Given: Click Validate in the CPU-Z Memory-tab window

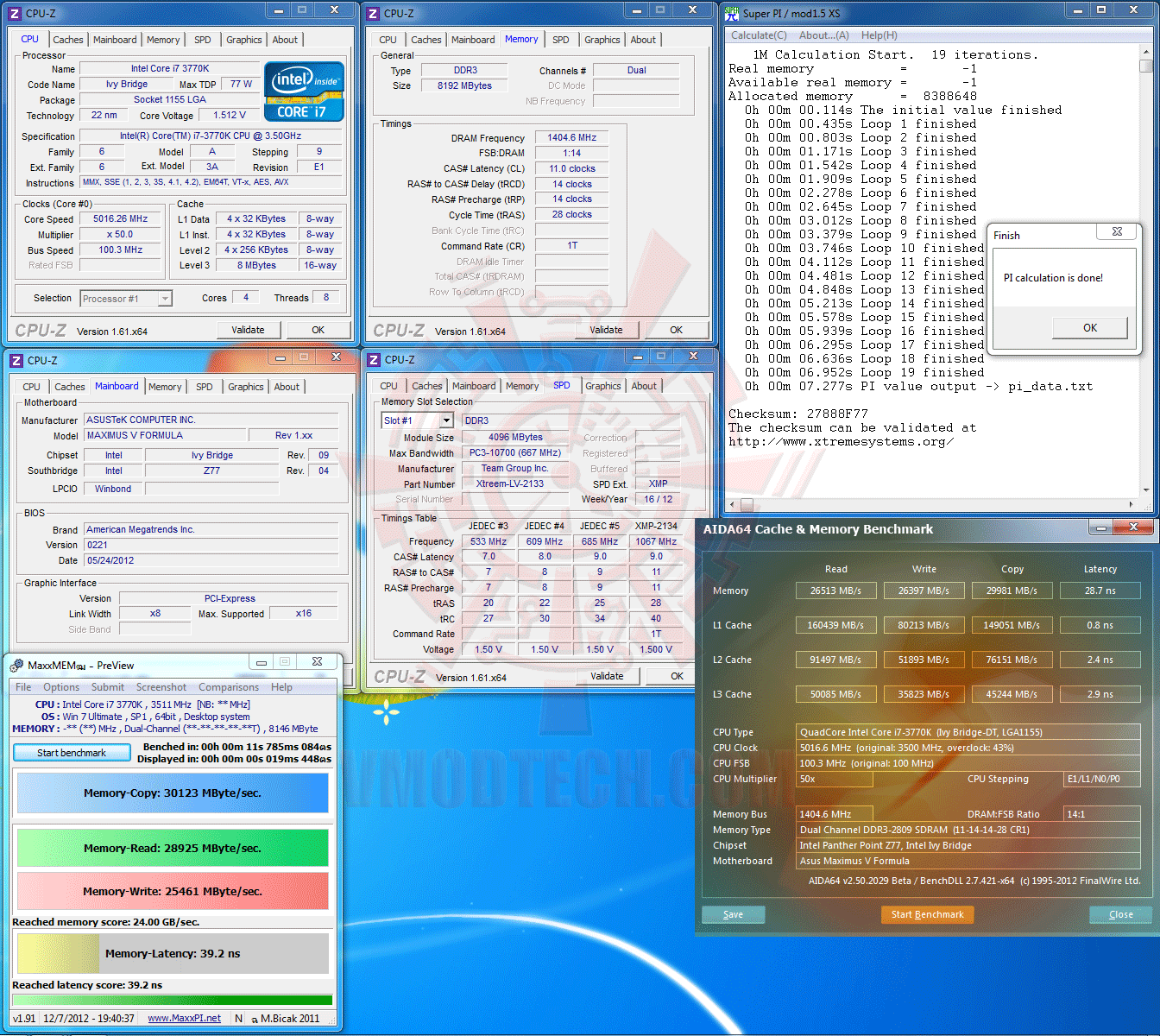Looking at the screenshot, I should point(606,330).
